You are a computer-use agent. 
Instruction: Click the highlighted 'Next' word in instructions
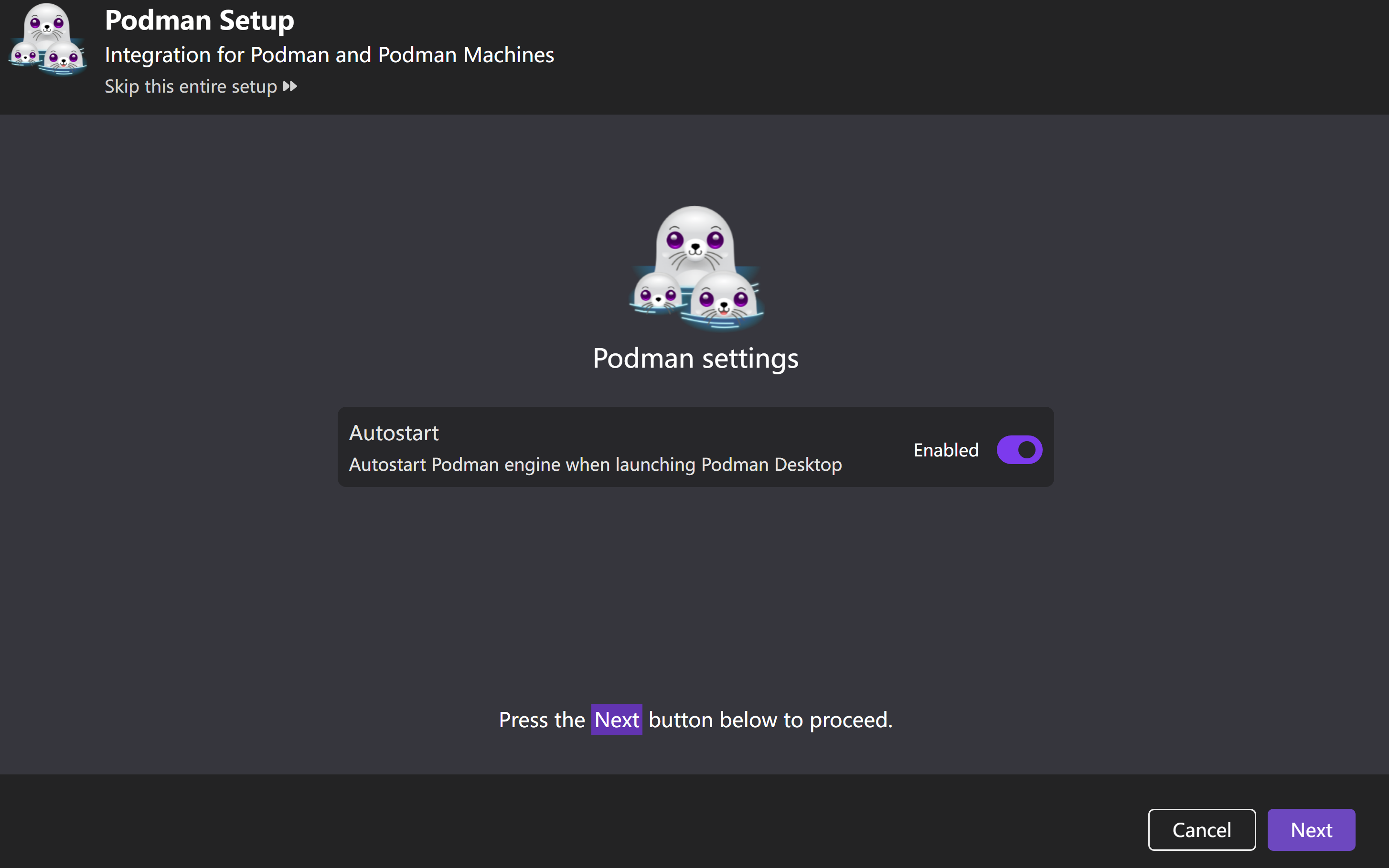pyautogui.click(x=617, y=720)
